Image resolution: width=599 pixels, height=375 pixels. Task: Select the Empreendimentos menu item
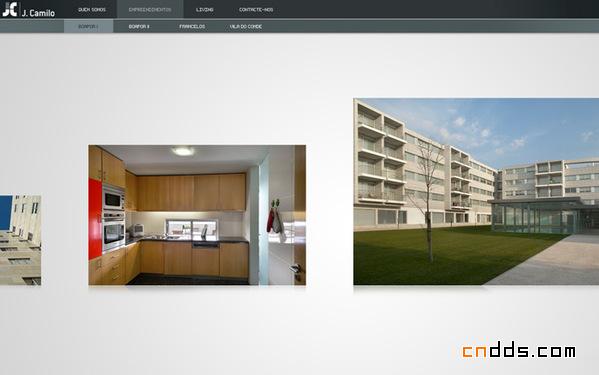click(150, 10)
